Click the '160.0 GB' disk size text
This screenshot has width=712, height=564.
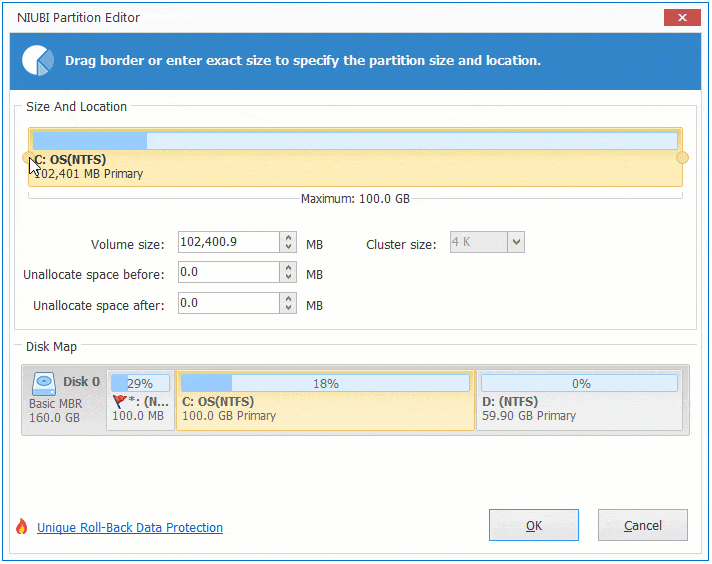(x=54, y=417)
